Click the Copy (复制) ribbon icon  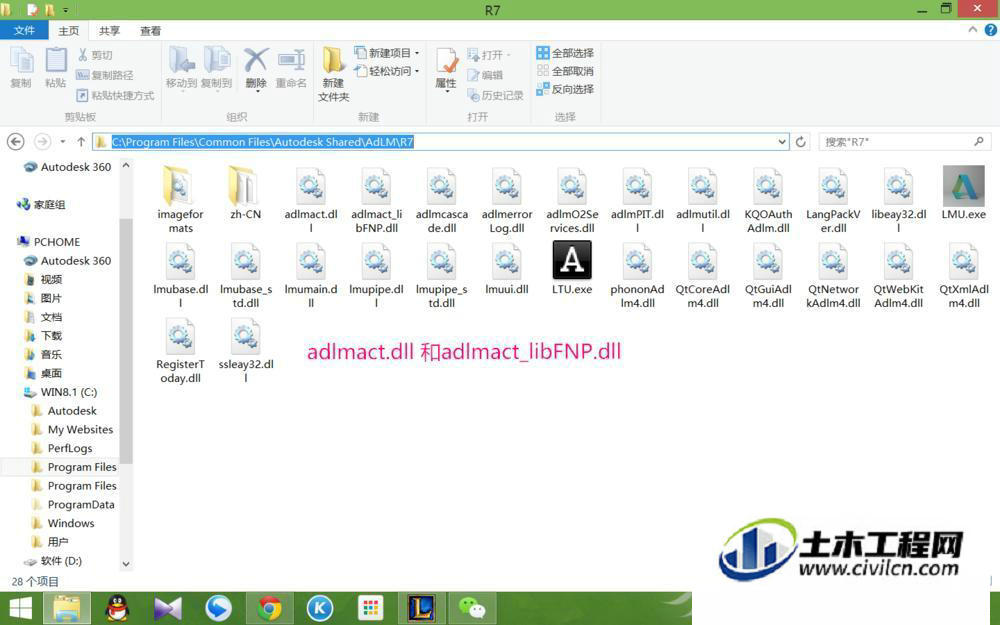point(21,68)
